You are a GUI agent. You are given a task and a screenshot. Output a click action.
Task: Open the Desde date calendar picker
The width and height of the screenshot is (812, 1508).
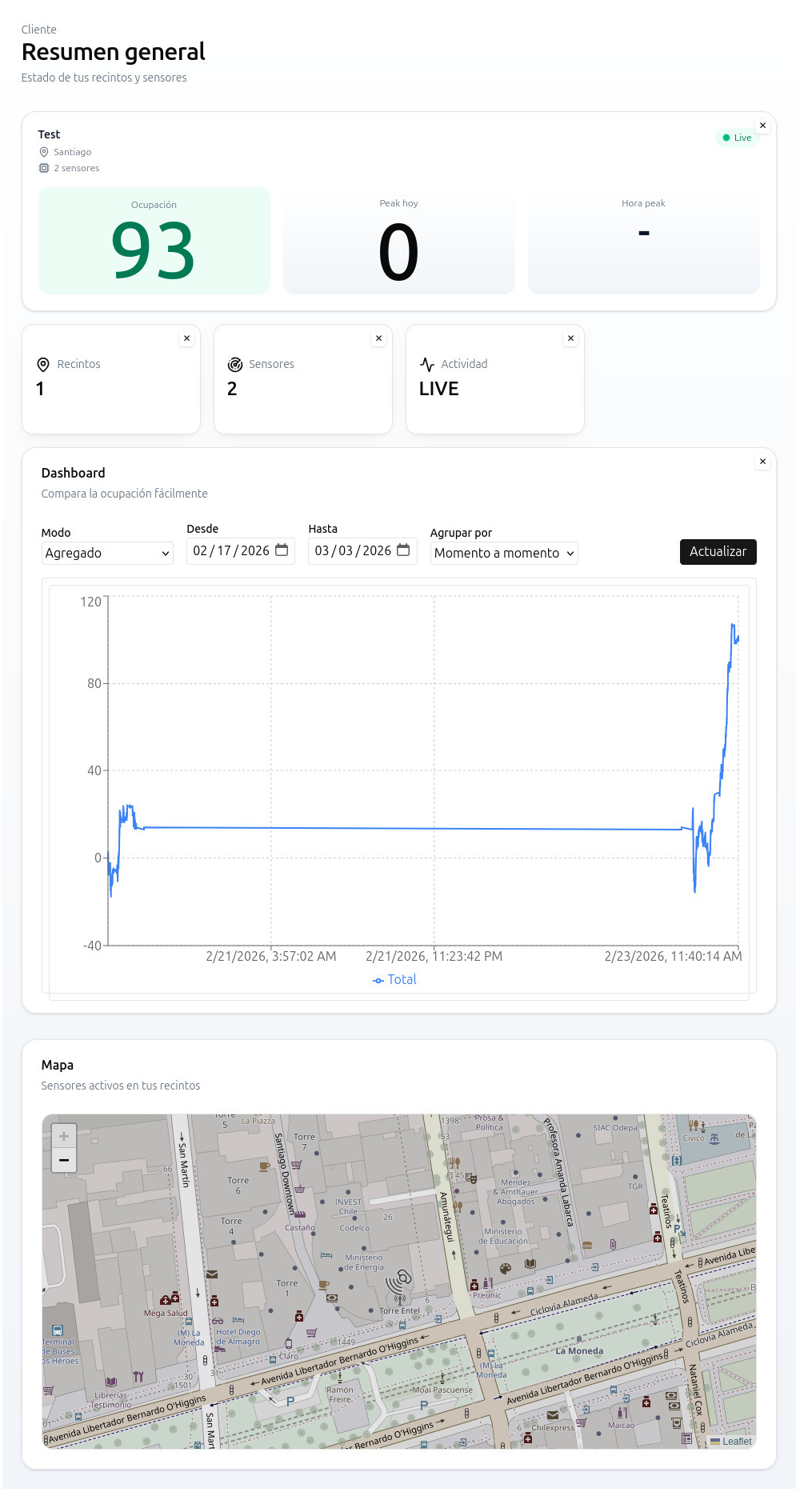[282, 550]
